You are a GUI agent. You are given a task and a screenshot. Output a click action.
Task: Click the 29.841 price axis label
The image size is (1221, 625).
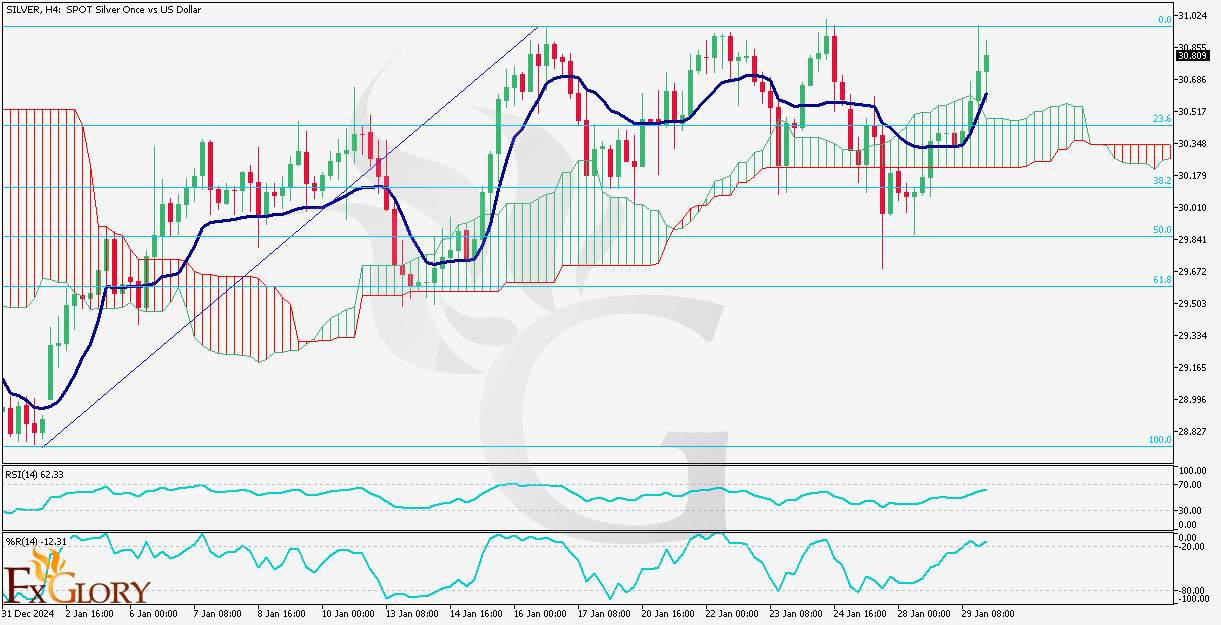click(x=1193, y=239)
